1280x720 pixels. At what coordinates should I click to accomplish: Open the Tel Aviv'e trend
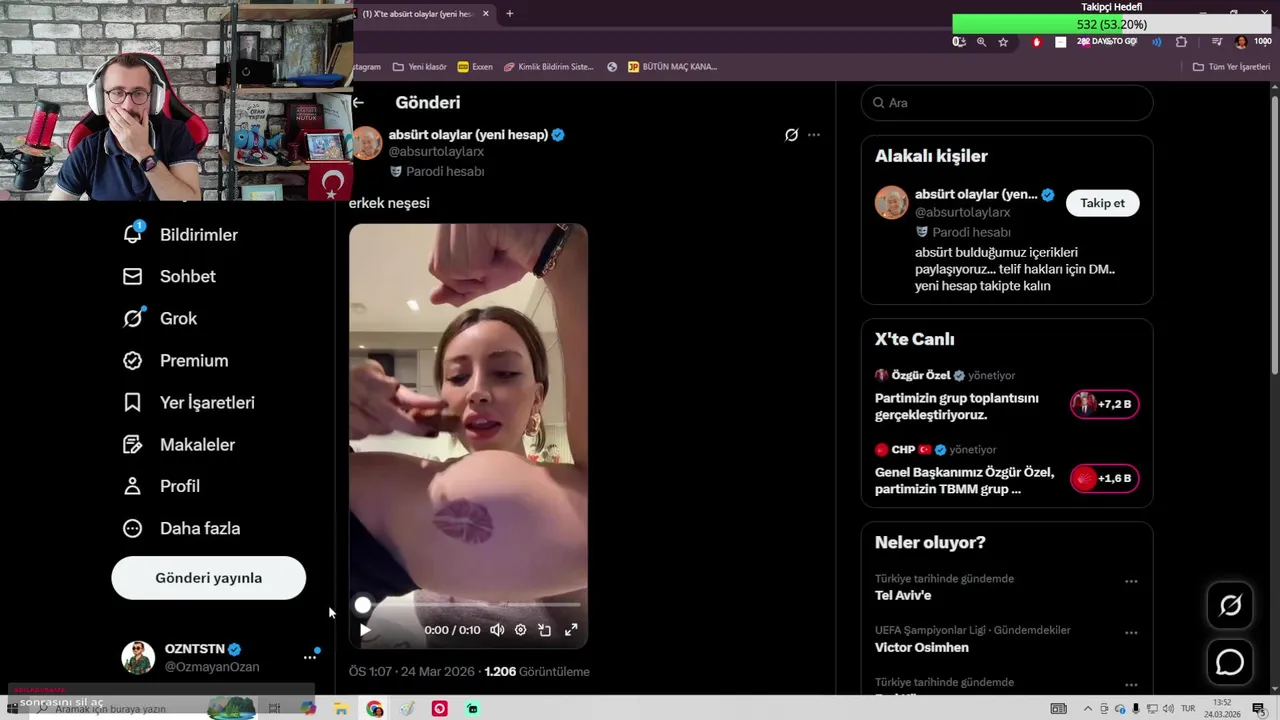903,595
